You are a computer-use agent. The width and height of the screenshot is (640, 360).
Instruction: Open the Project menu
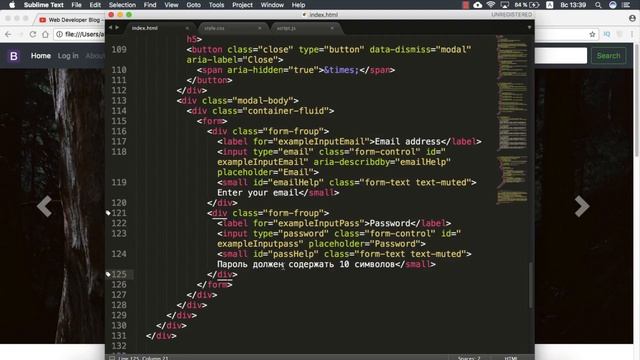[x=242, y=5]
